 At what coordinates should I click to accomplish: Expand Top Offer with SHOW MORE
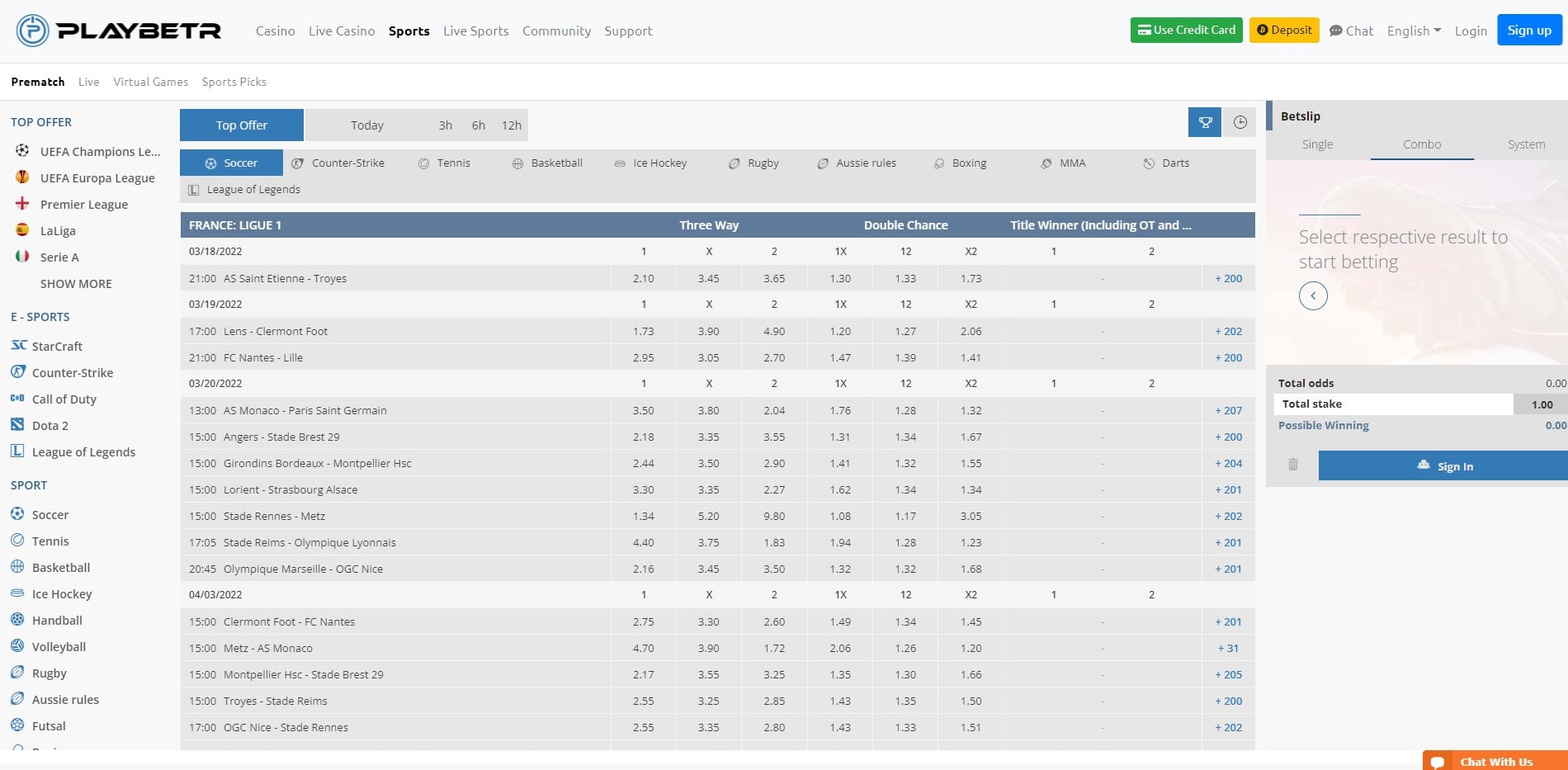pos(76,283)
